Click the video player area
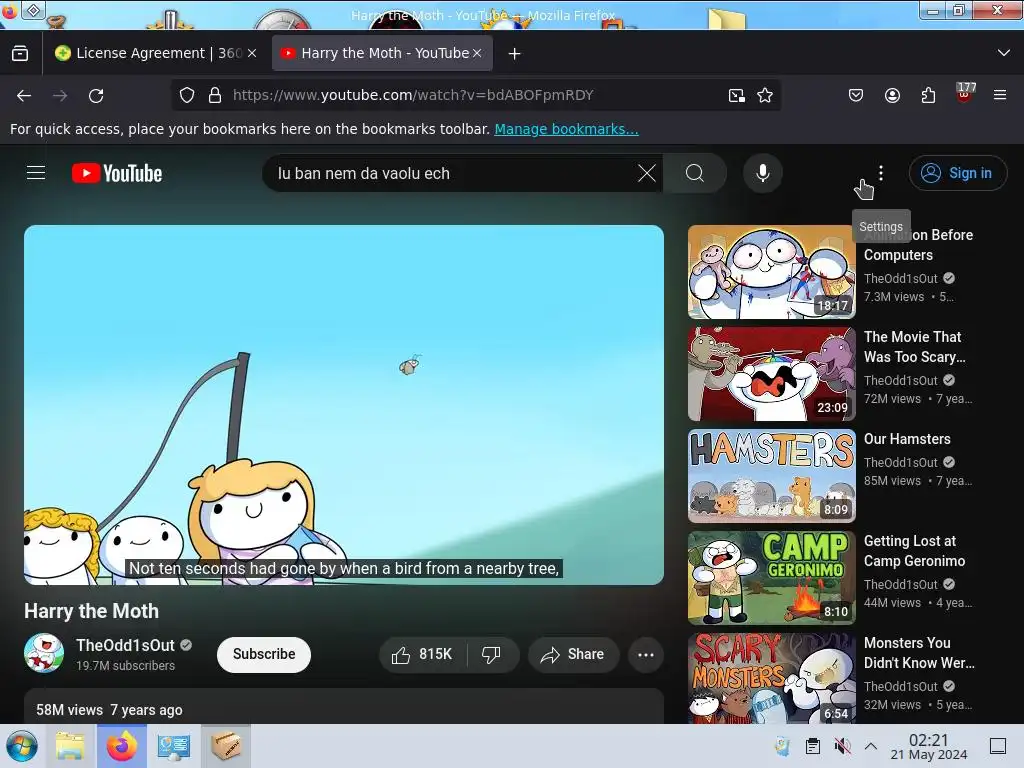The image size is (1024, 768). tap(344, 405)
